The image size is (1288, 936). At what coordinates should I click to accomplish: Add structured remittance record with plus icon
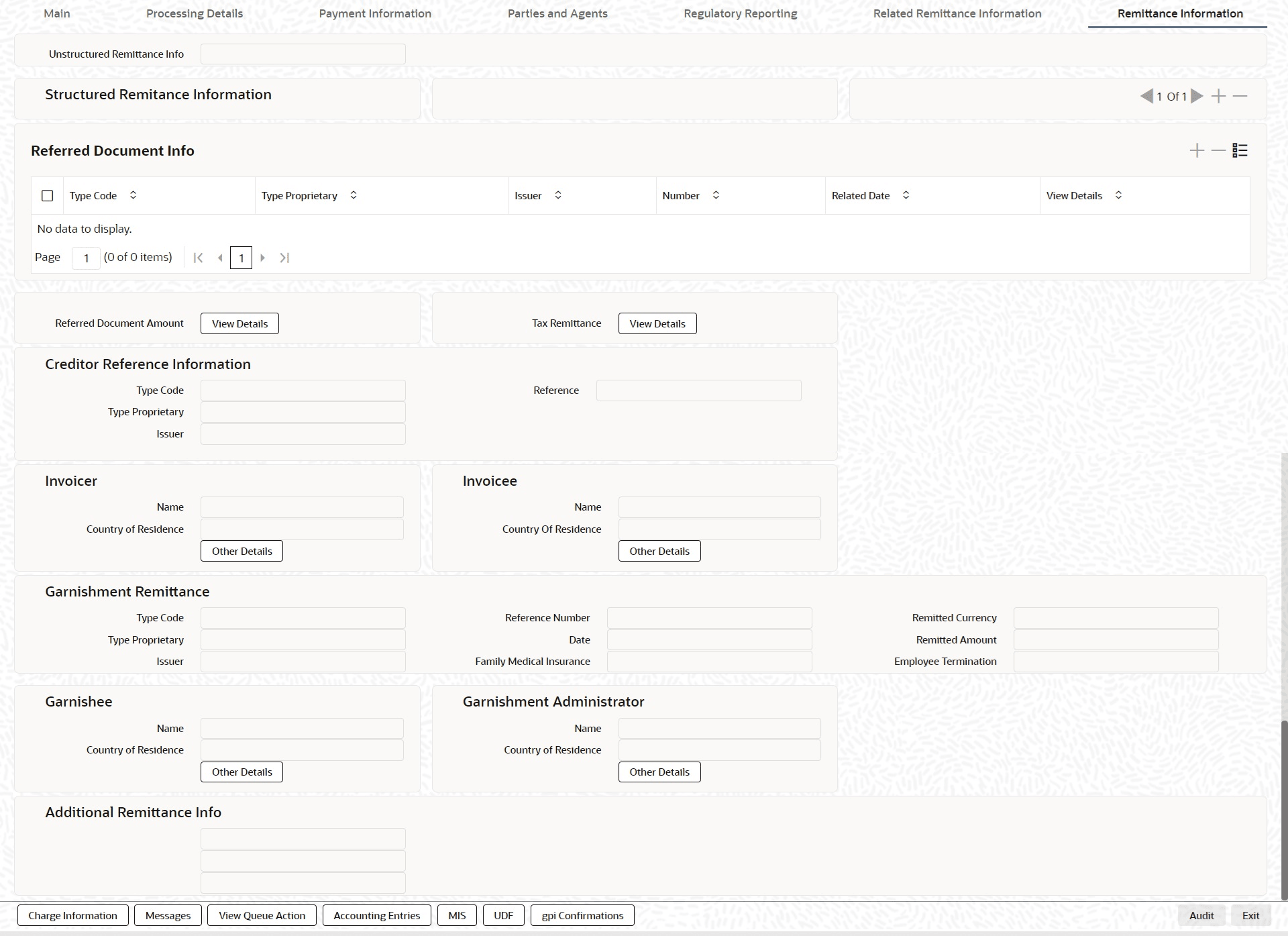(x=1218, y=96)
